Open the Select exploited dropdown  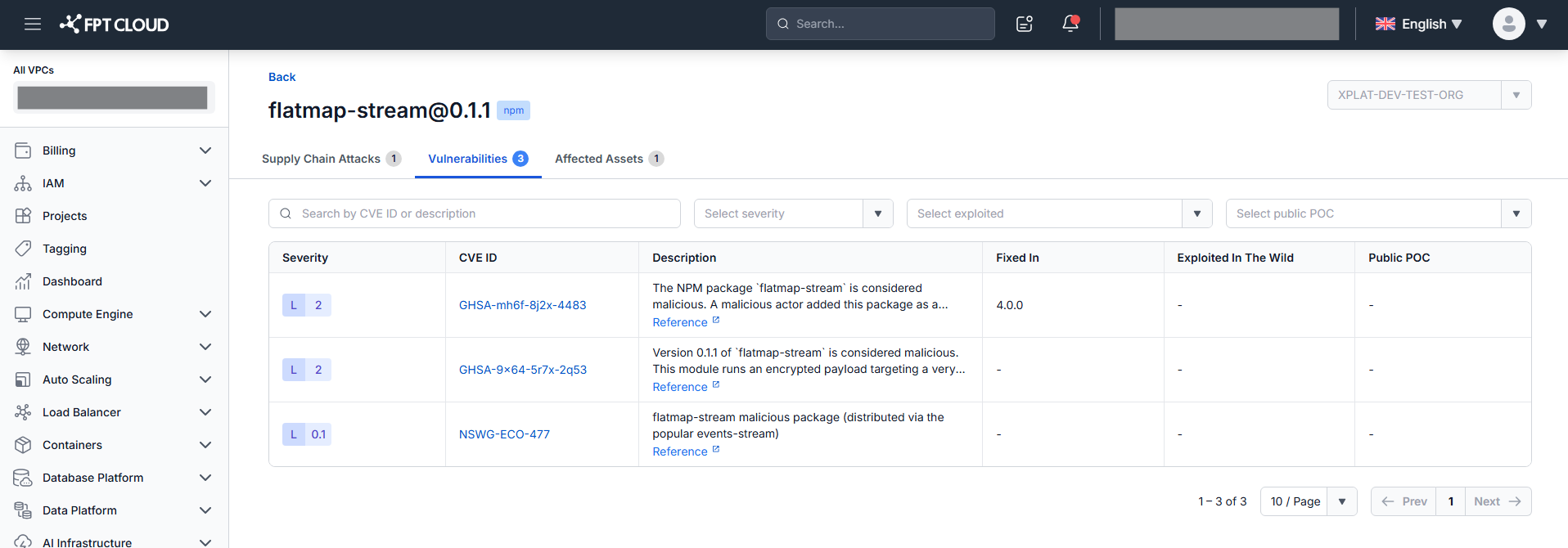pyautogui.click(x=1059, y=213)
